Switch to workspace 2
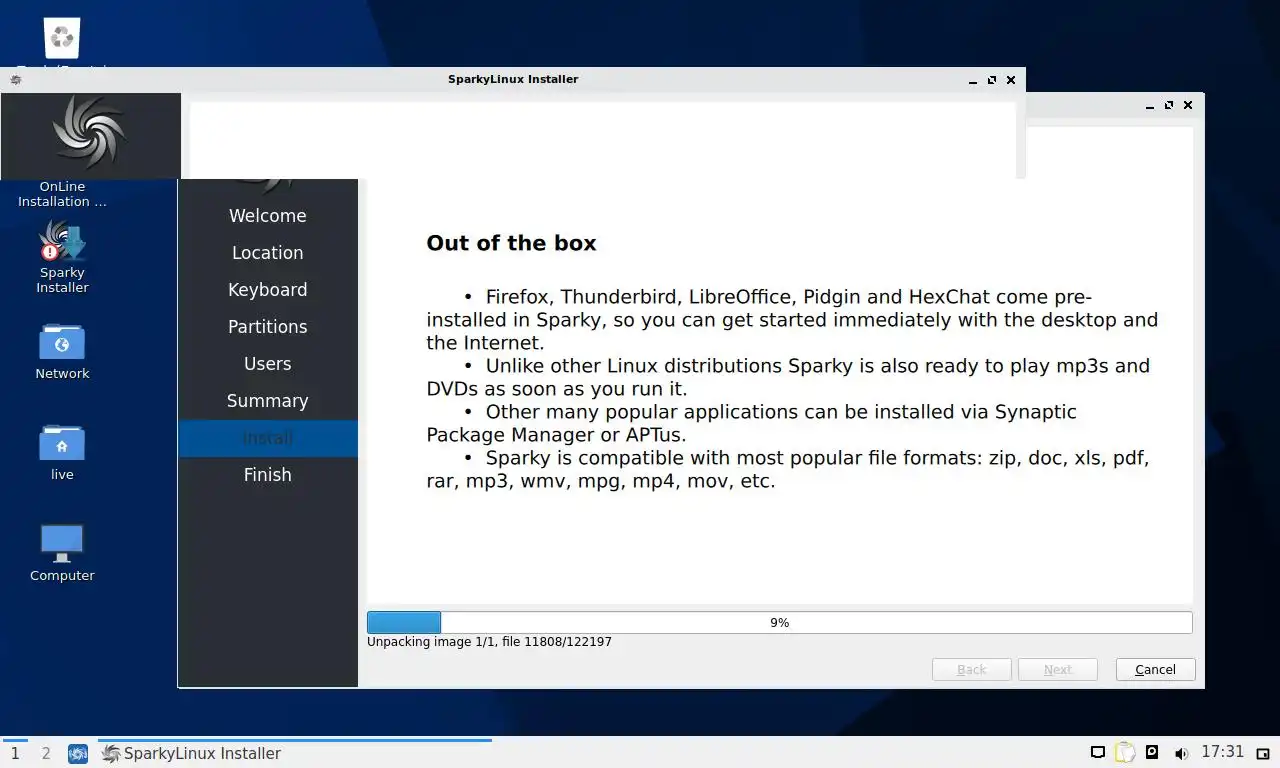This screenshot has height=768, width=1280. [x=46, y=753]
